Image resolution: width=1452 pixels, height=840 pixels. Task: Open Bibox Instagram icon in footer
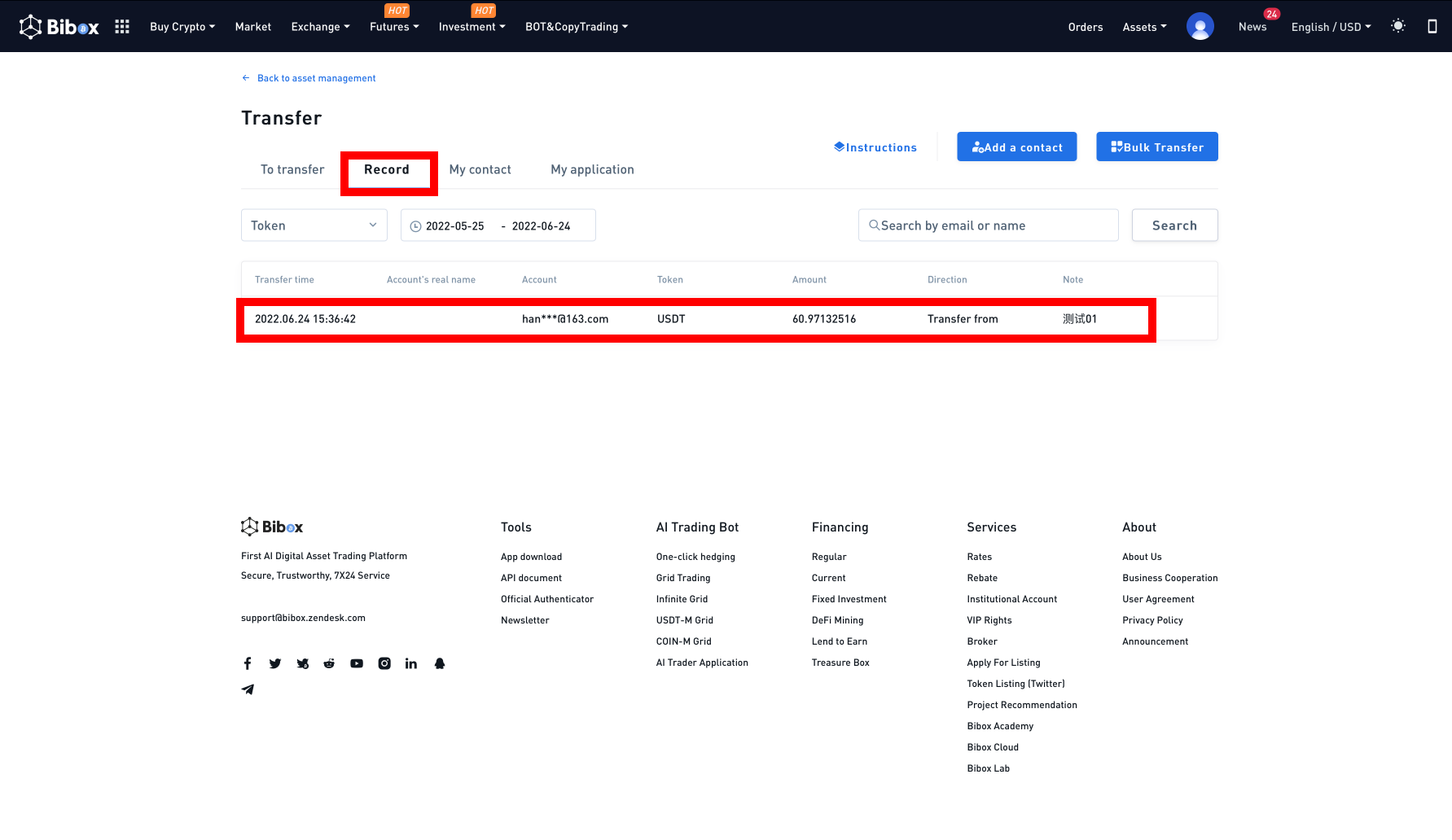point(384,663)
